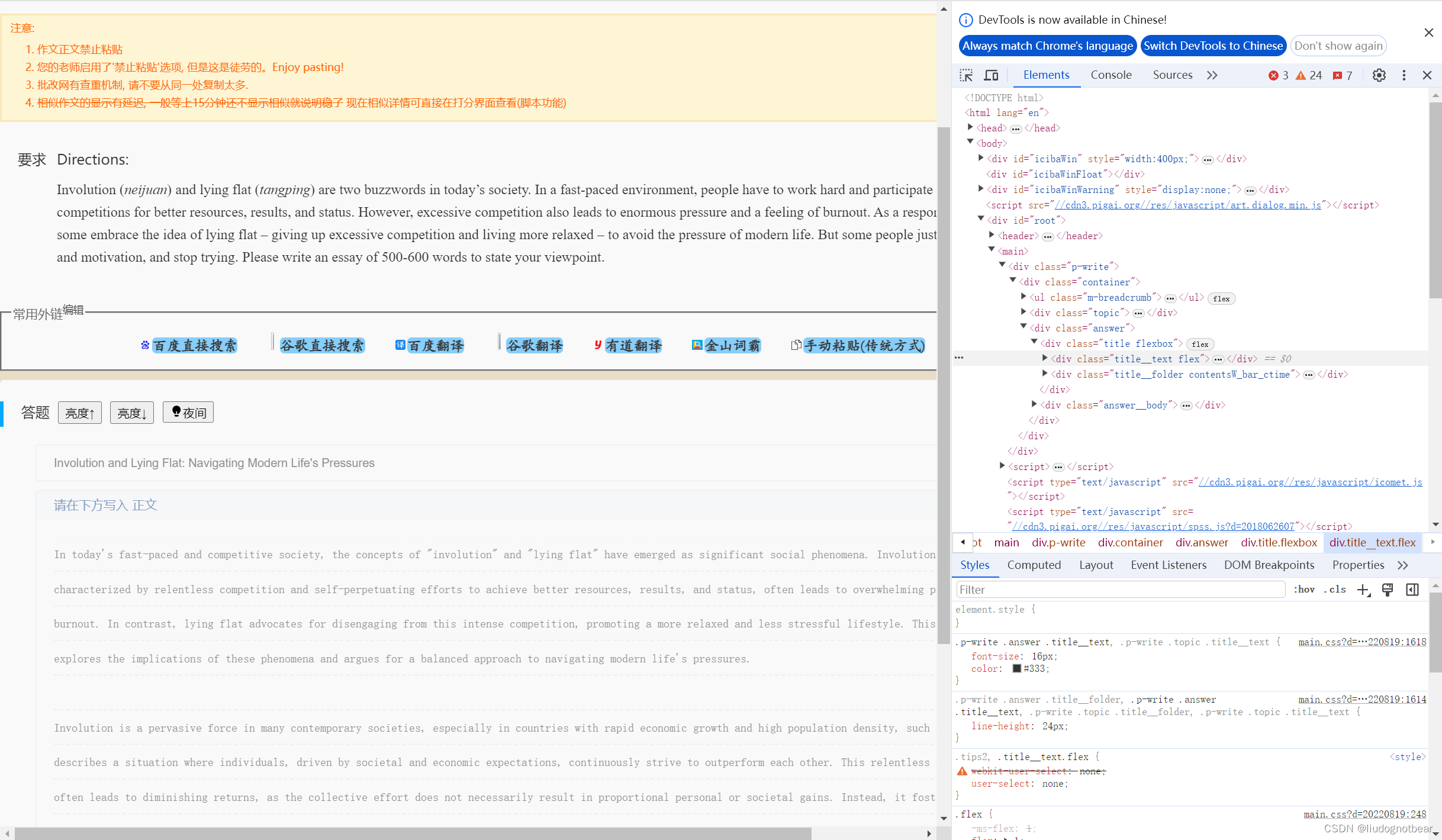The width and height of the screenshot is (1442, 840).
Task: Open DevTools three-dot customize menu
Action: [1404, 75]
